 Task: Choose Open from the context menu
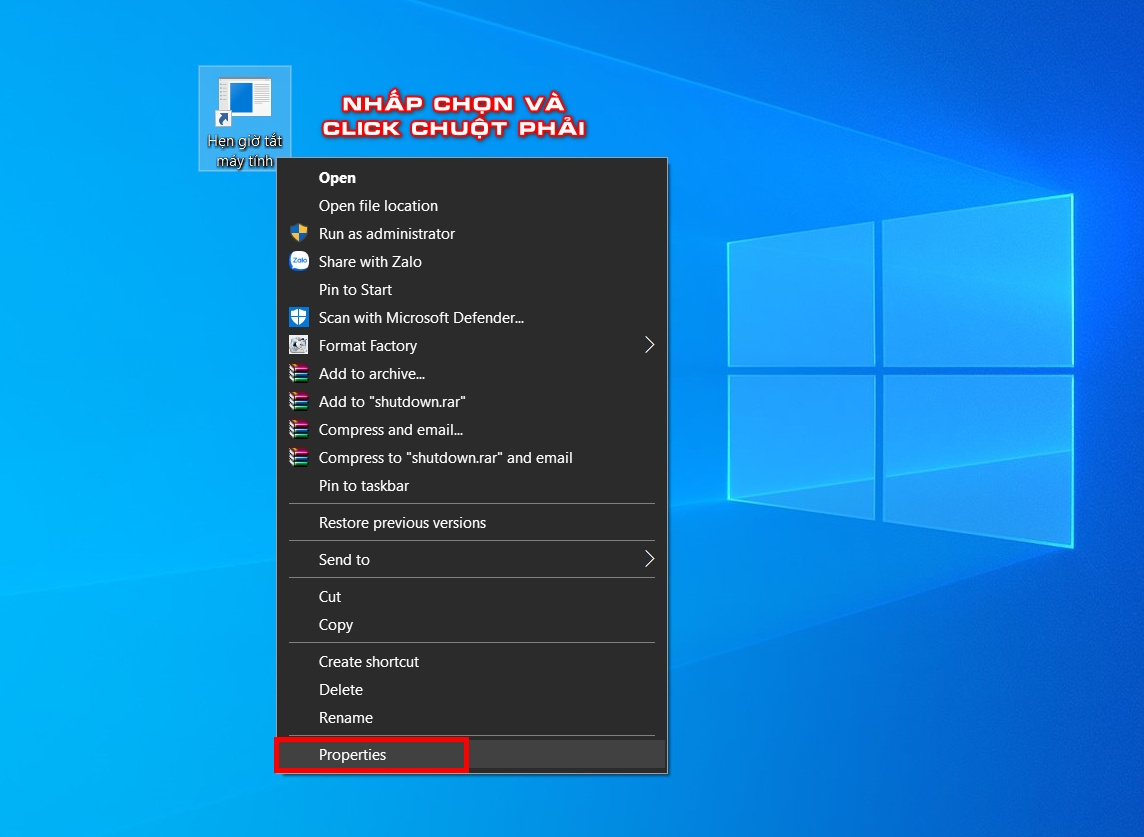tap(472, 177)
